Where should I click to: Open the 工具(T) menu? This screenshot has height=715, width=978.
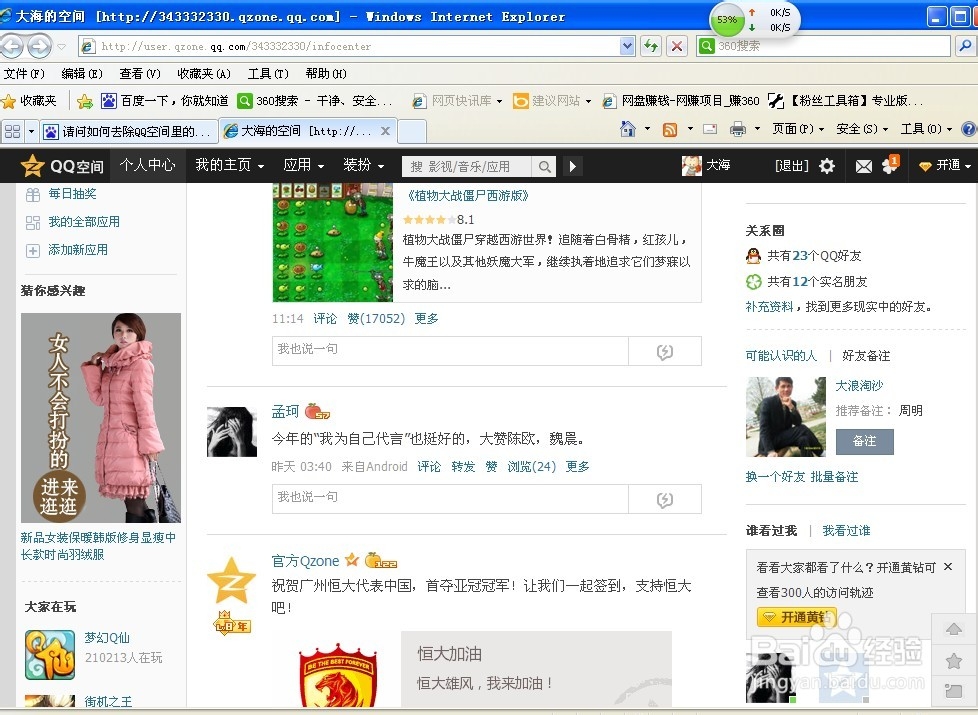268,74
